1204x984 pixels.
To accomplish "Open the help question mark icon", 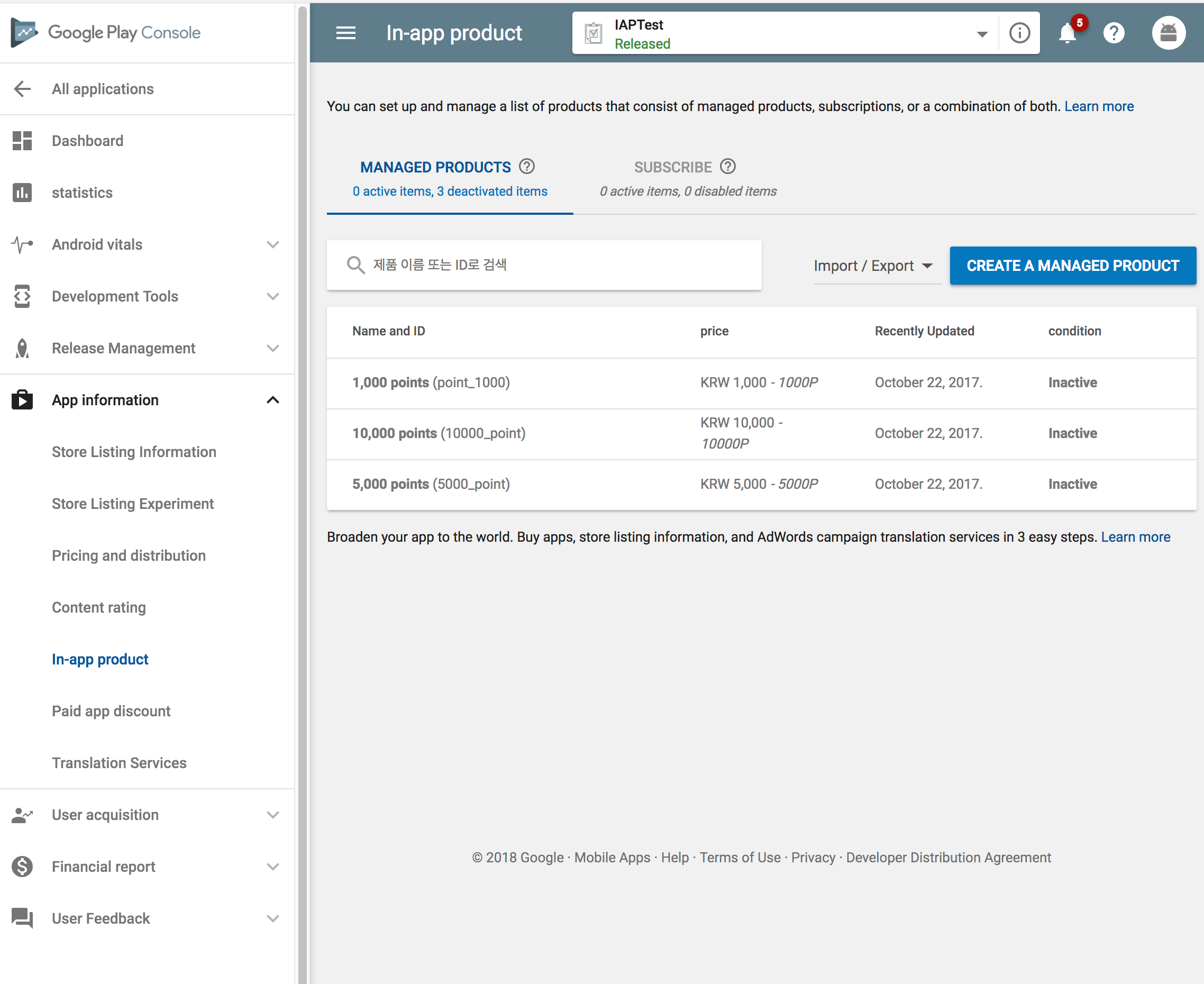I will pyautogui.click(x=1114, y=33).
